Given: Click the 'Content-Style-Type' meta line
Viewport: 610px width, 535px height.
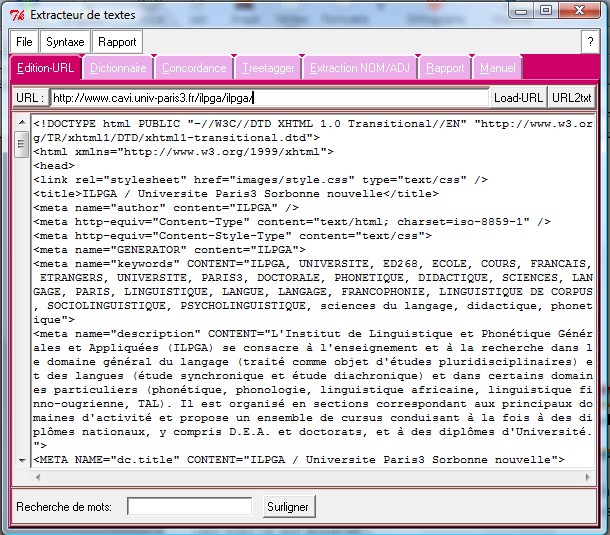Looking at the screenshot, I should (232, 236).
